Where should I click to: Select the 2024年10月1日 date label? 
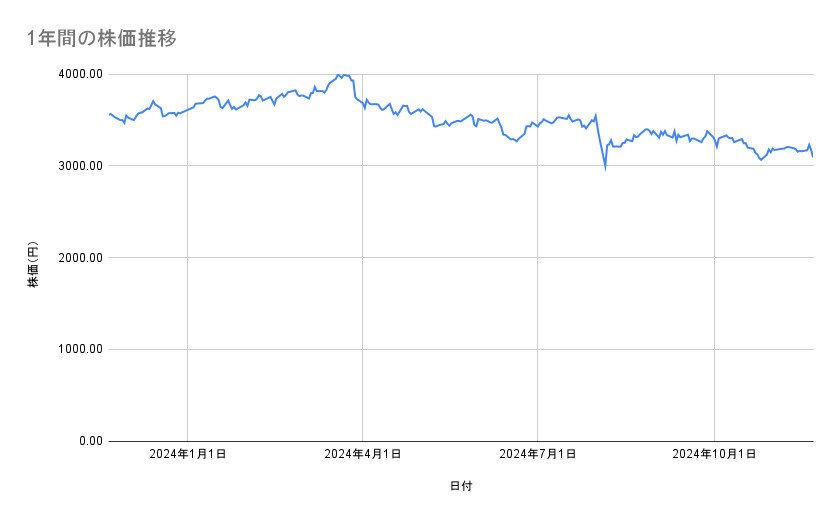(x=714, y=454)
